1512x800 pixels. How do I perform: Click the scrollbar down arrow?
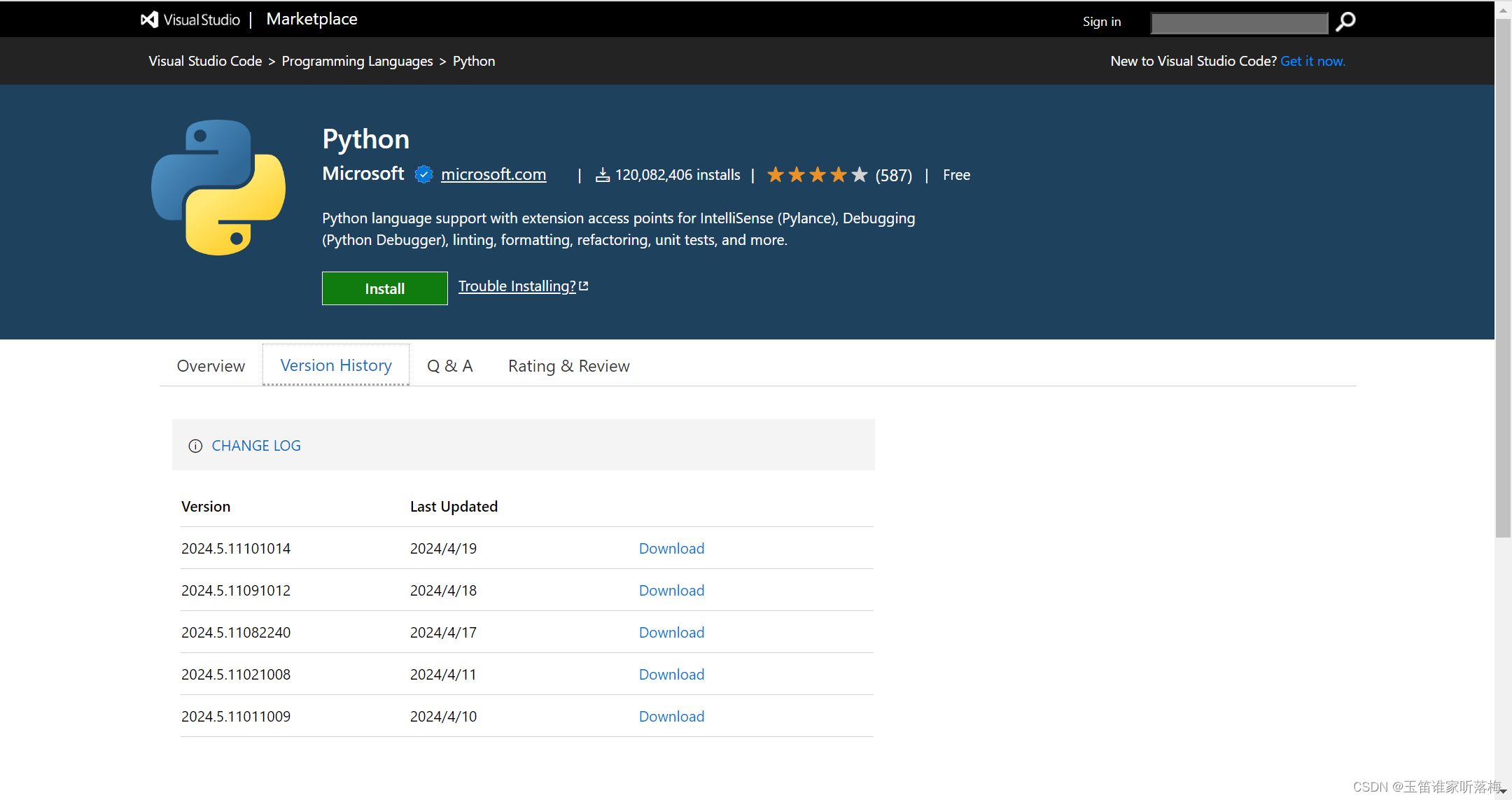click(x=1503, y=791)
